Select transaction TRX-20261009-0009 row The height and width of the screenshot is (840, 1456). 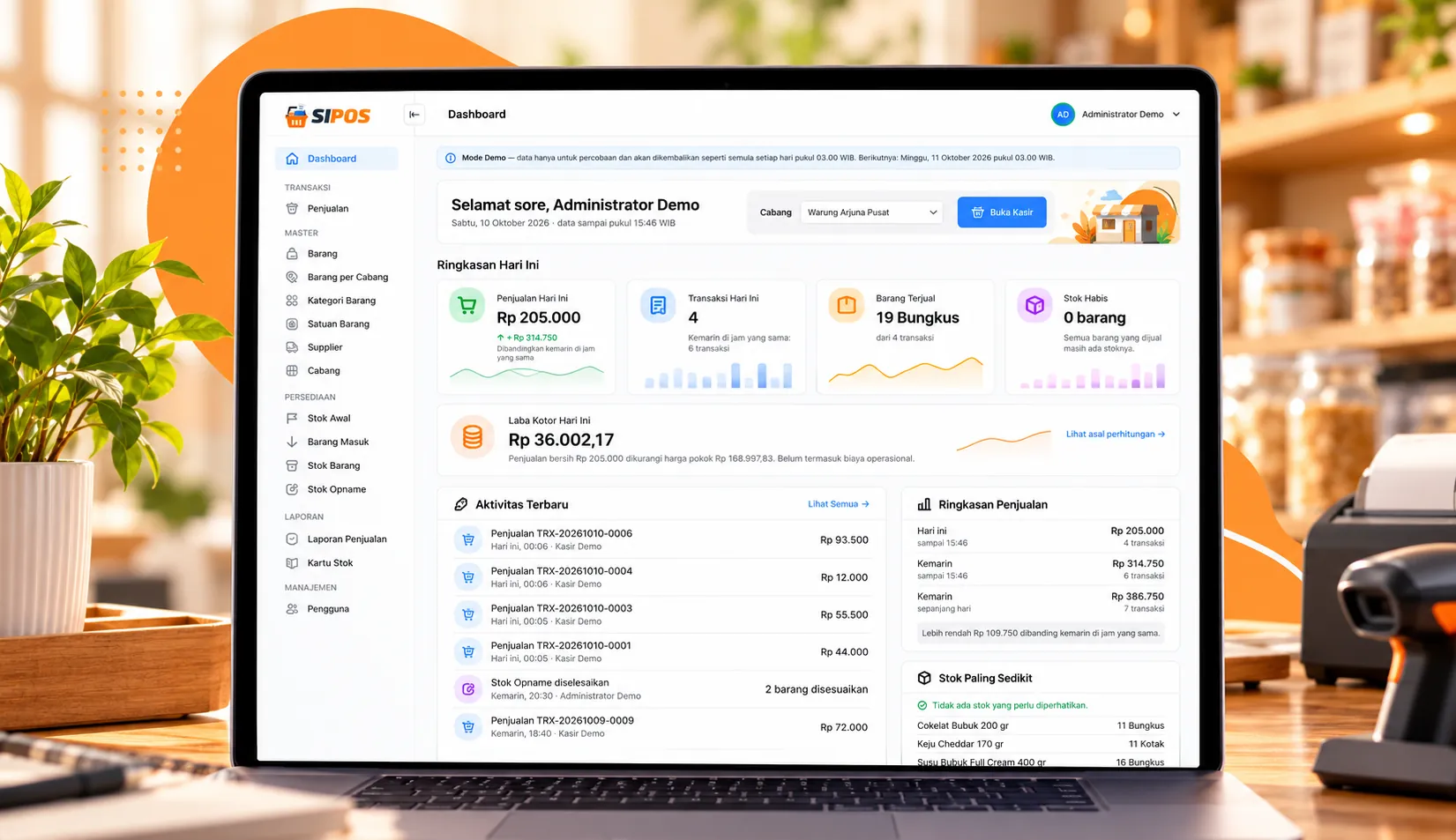(x=661, y=727)
